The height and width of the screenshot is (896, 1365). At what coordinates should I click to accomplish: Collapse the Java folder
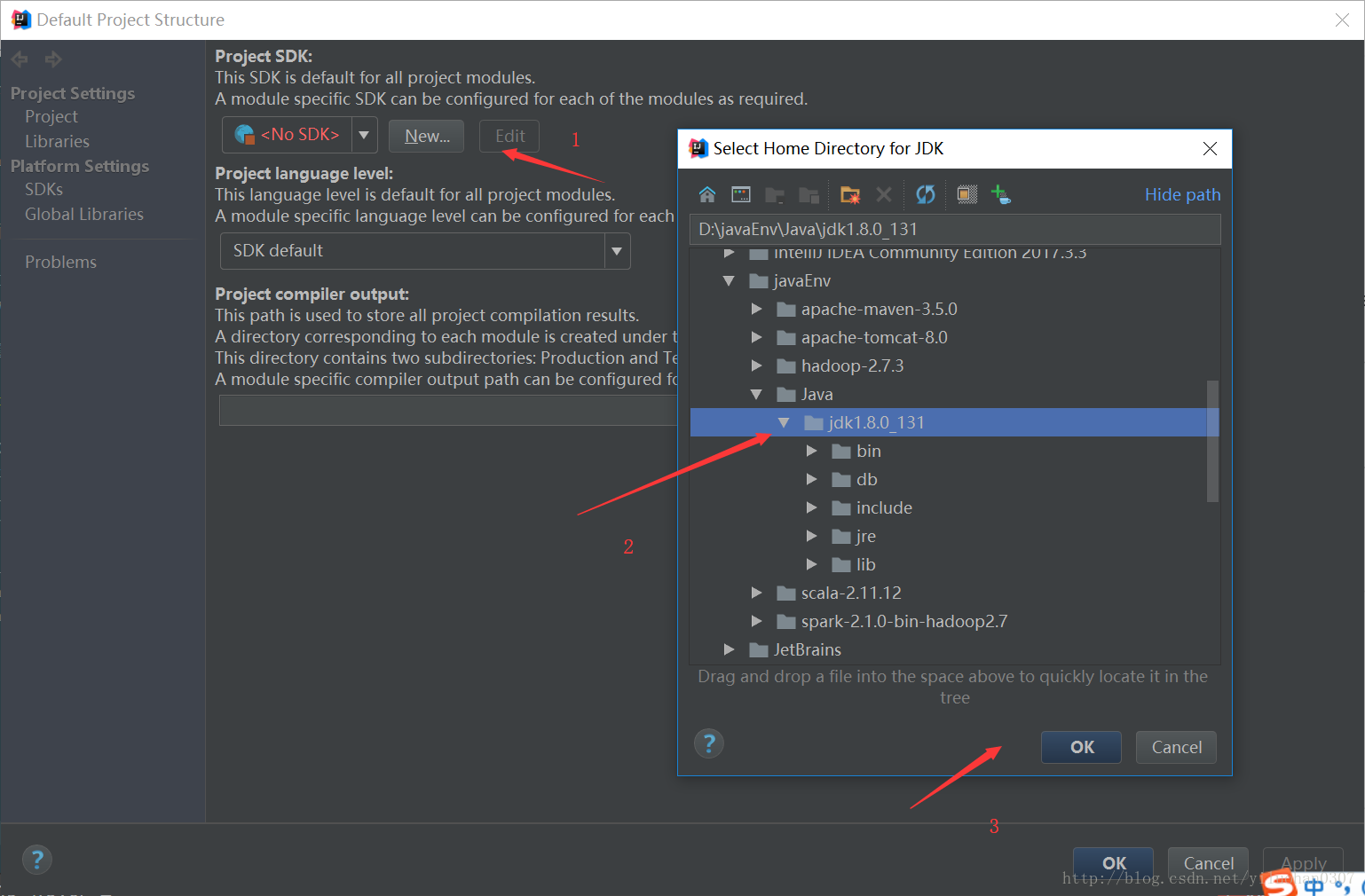click(756, 395)
